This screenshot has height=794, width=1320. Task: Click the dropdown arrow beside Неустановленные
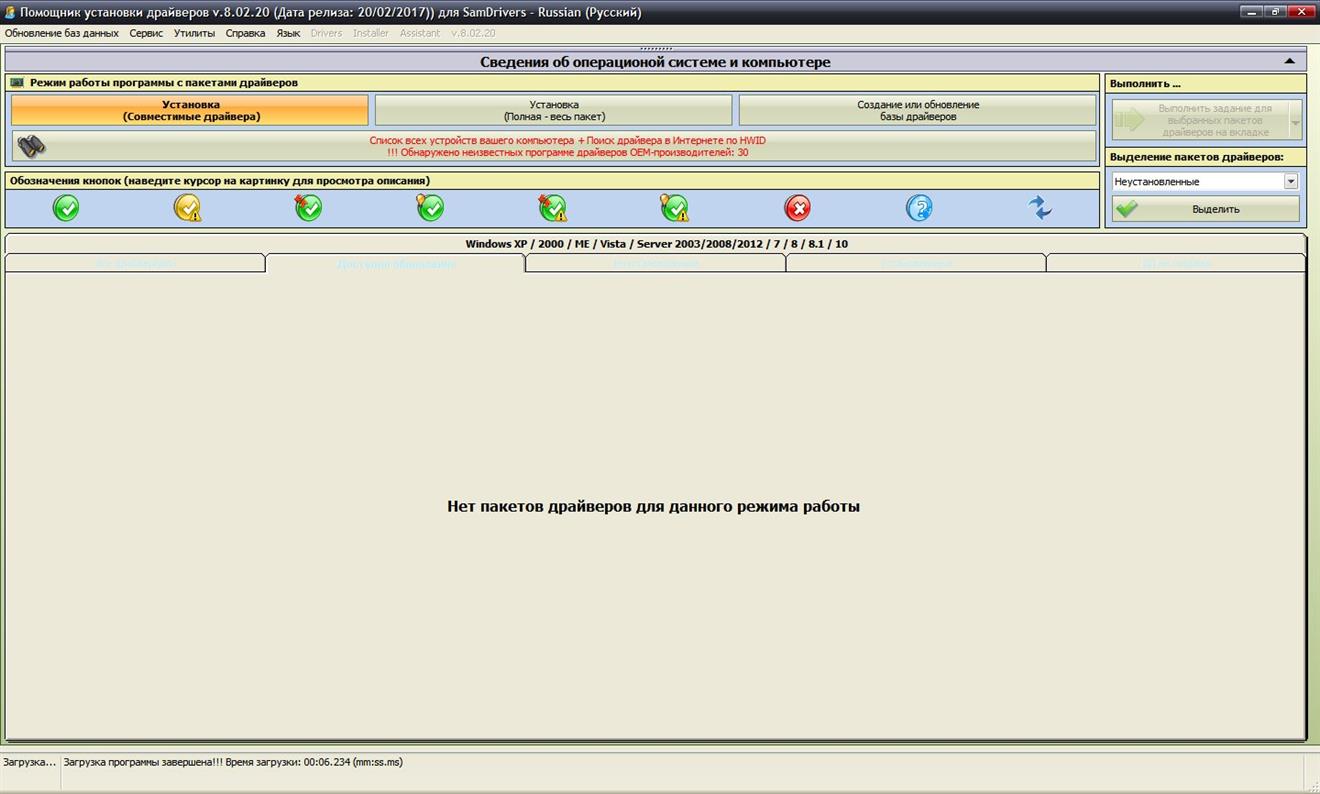tap(1290, 181)
